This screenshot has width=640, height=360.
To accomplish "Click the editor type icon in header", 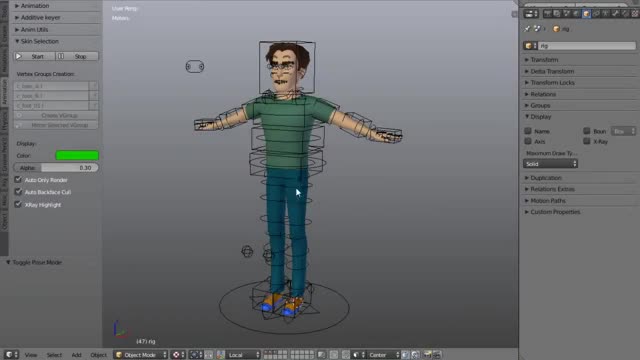I will point(11,355).
